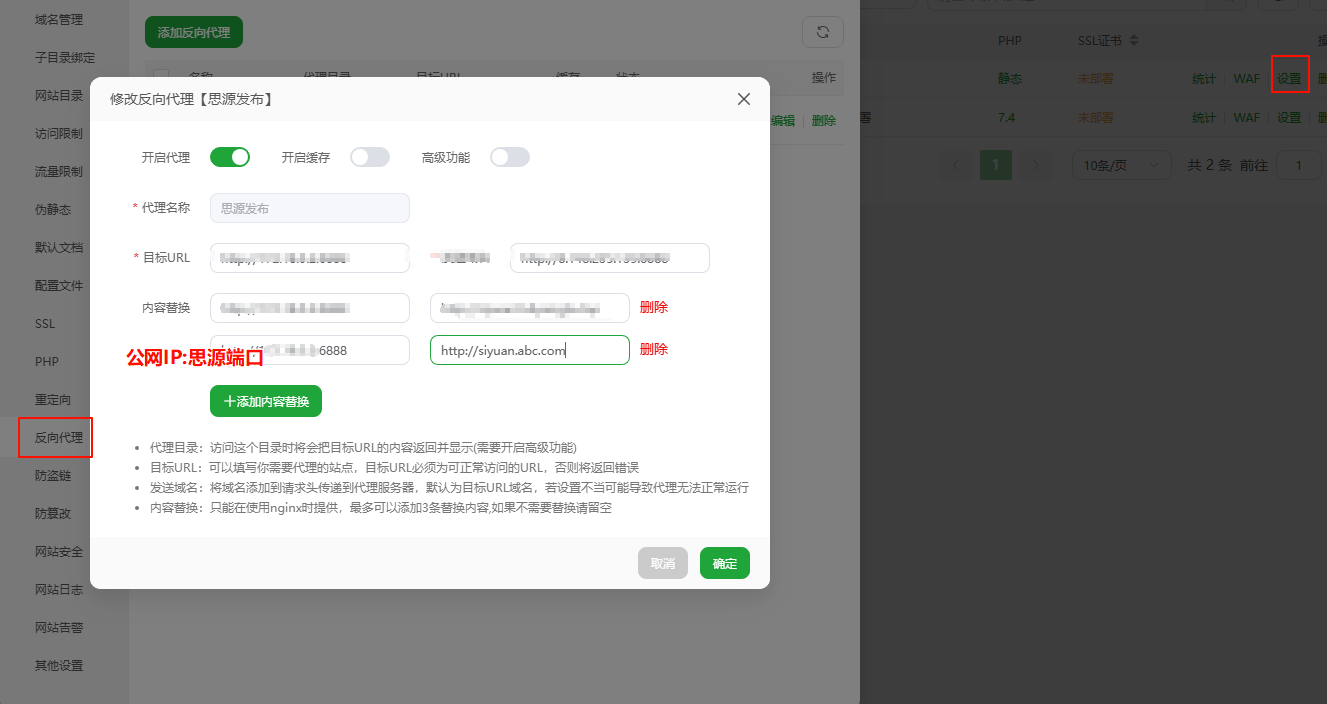
Task: Click 删除 link beside 编辑 in proxy list
Action: pos(824,120)
